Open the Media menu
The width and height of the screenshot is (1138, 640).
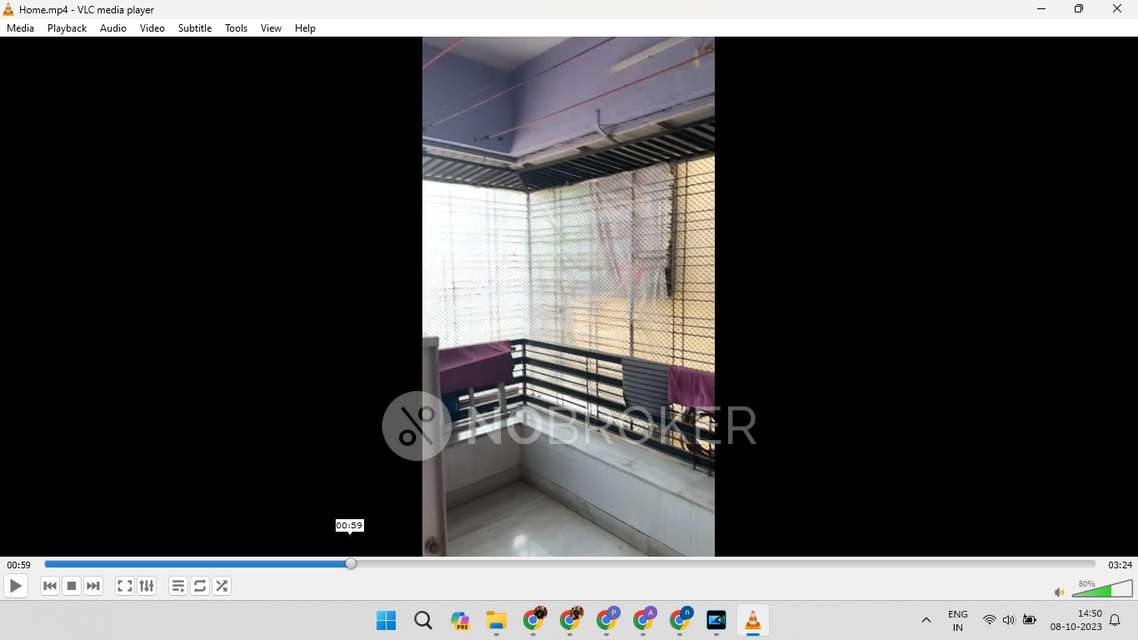click(x=19, y=28)
